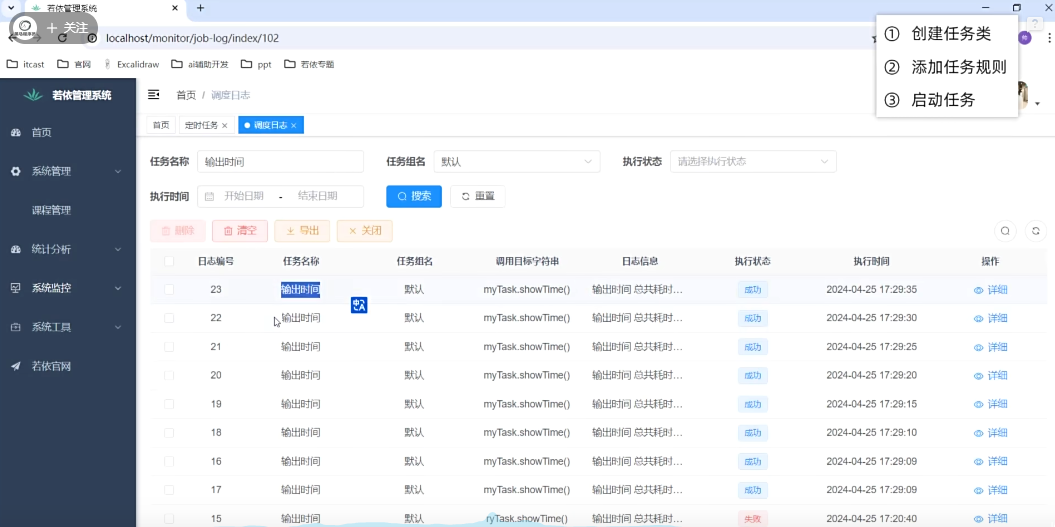The image size is (1055, 527).
Task: Click the 失败 status tag in row 15
Action: 752,519
